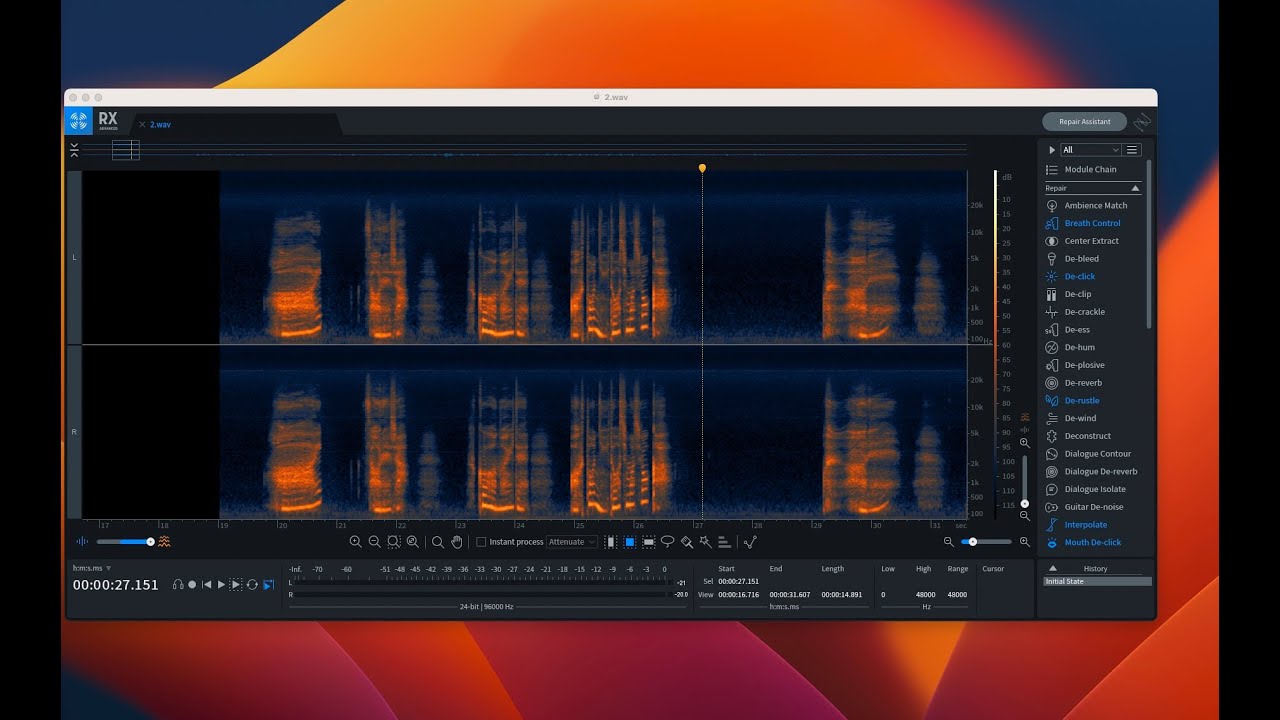The image size is (1280, 720).
Task: Click the Record button
Action: click(x=192, y=585)
